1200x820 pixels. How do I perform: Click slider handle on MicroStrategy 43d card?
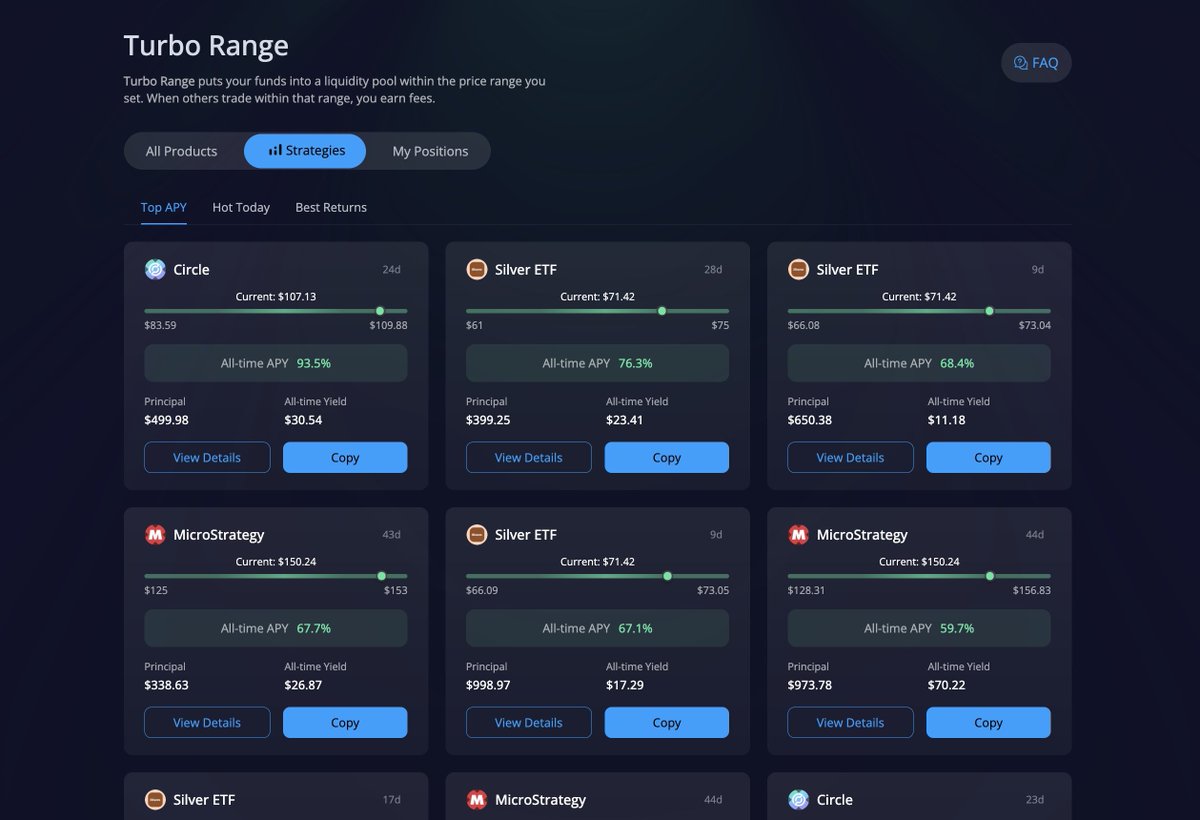(x=382, y=576)
